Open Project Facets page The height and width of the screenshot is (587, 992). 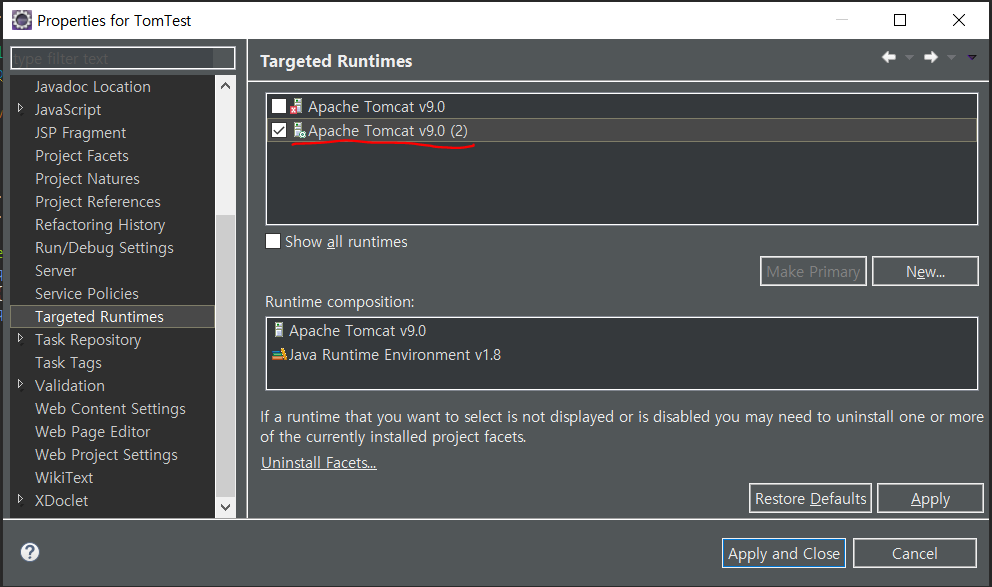pyautogui.click(x=82, y=156)
